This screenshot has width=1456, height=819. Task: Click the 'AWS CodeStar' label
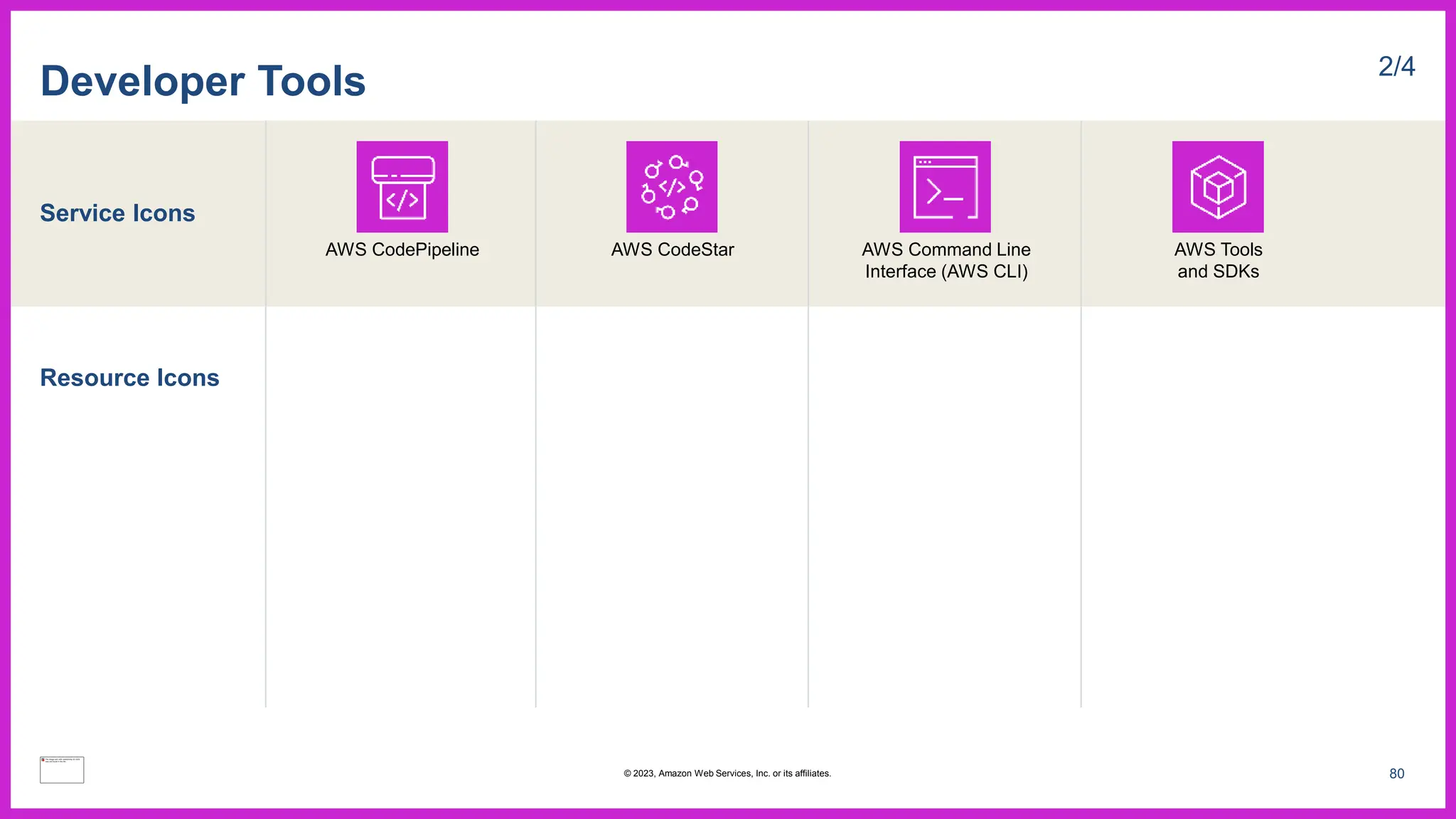[x=673, y=250]
